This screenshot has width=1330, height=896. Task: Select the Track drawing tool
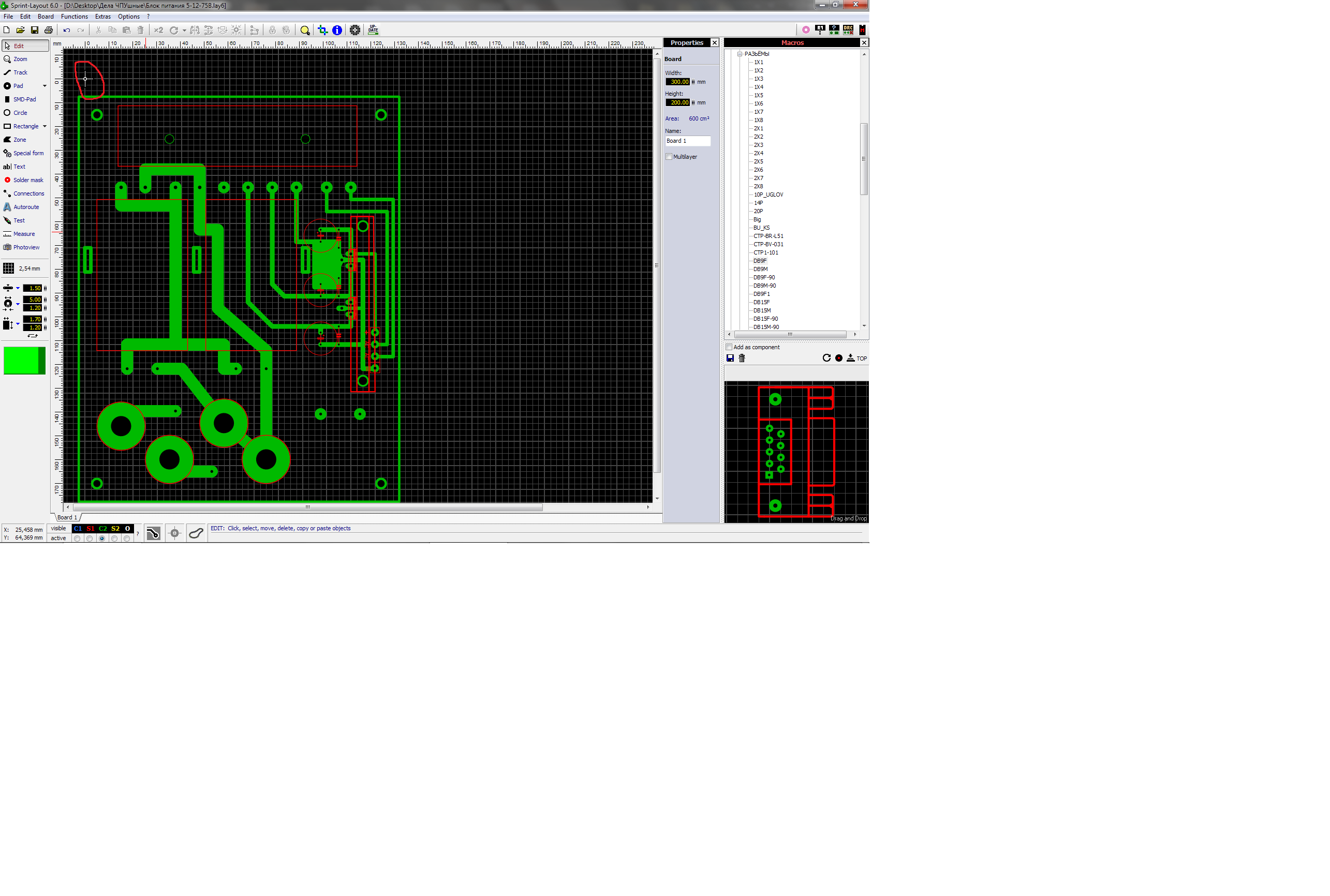click(20, 72)
